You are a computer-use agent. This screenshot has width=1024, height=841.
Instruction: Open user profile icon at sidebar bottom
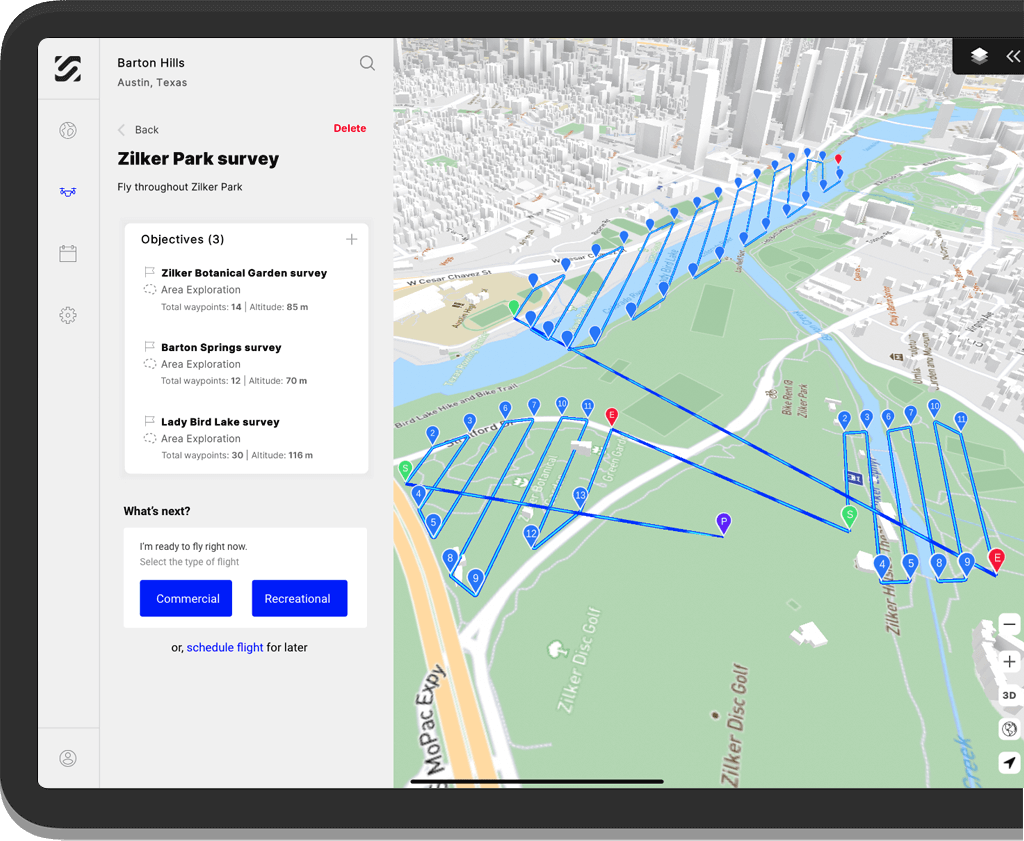tap(68, 758)
